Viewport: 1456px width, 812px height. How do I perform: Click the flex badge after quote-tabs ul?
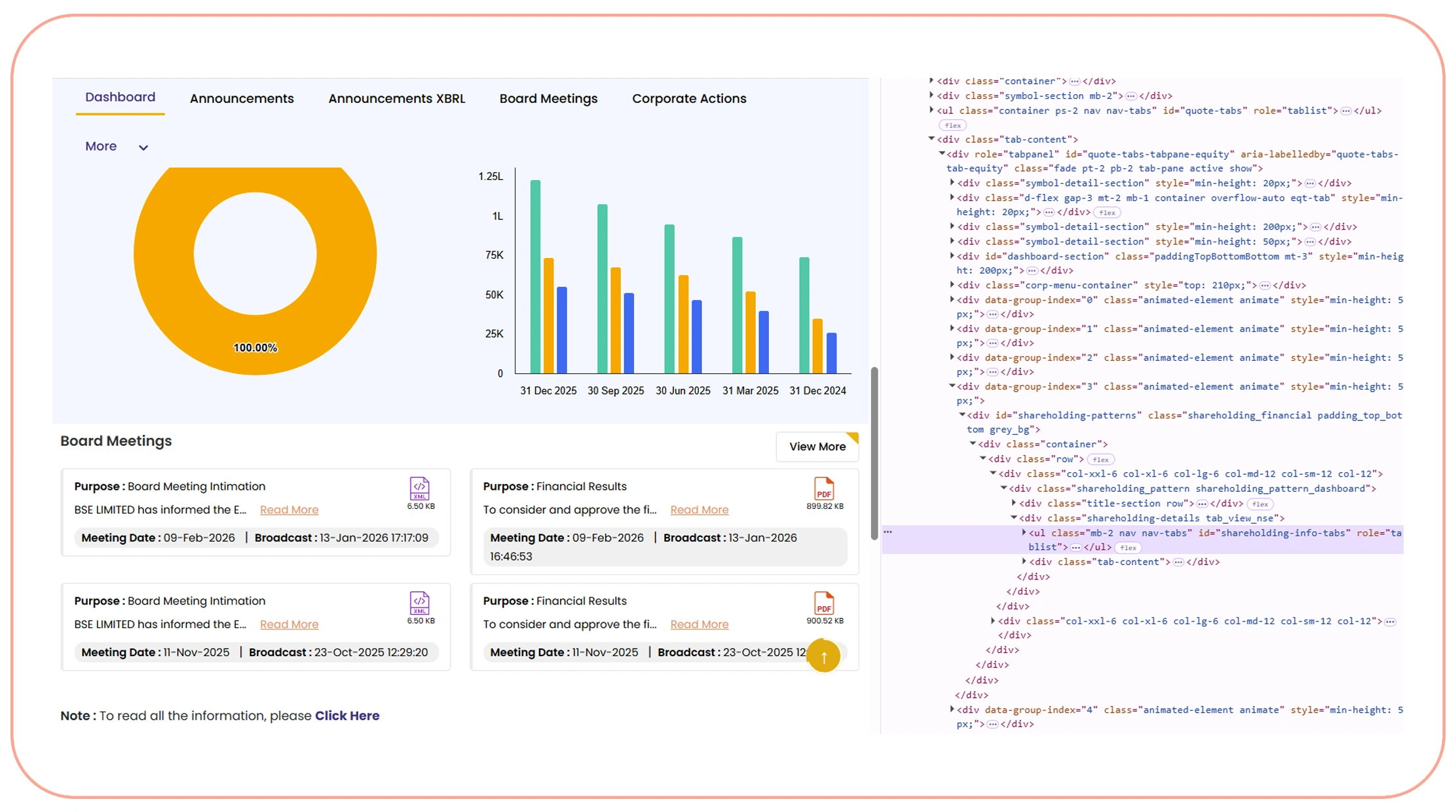[952, 125]
